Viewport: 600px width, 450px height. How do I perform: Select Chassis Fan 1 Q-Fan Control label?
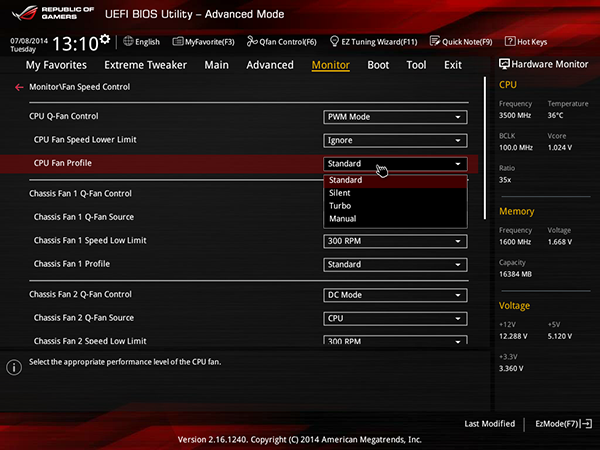point(80,194)
